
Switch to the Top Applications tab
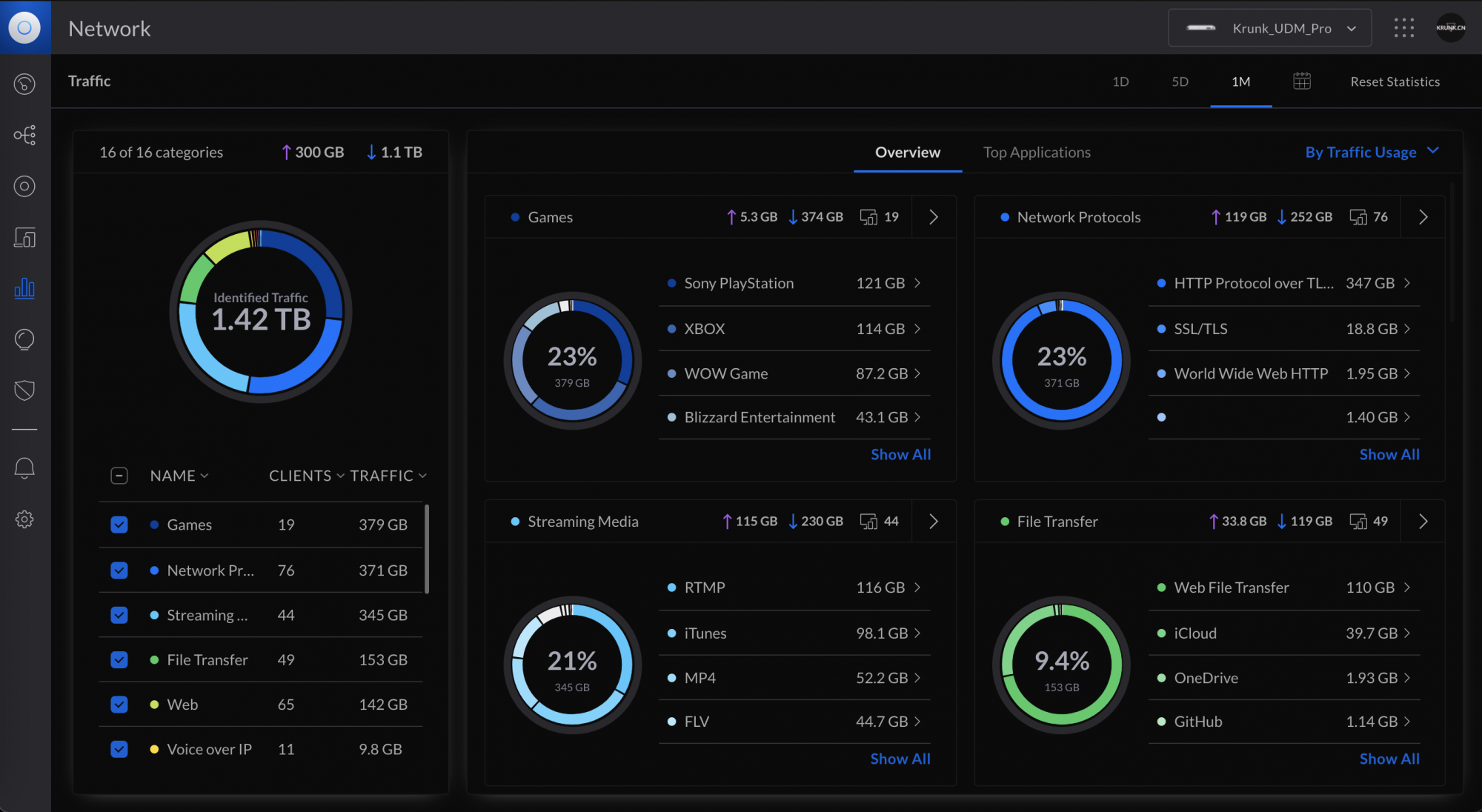click(1036, 152)
